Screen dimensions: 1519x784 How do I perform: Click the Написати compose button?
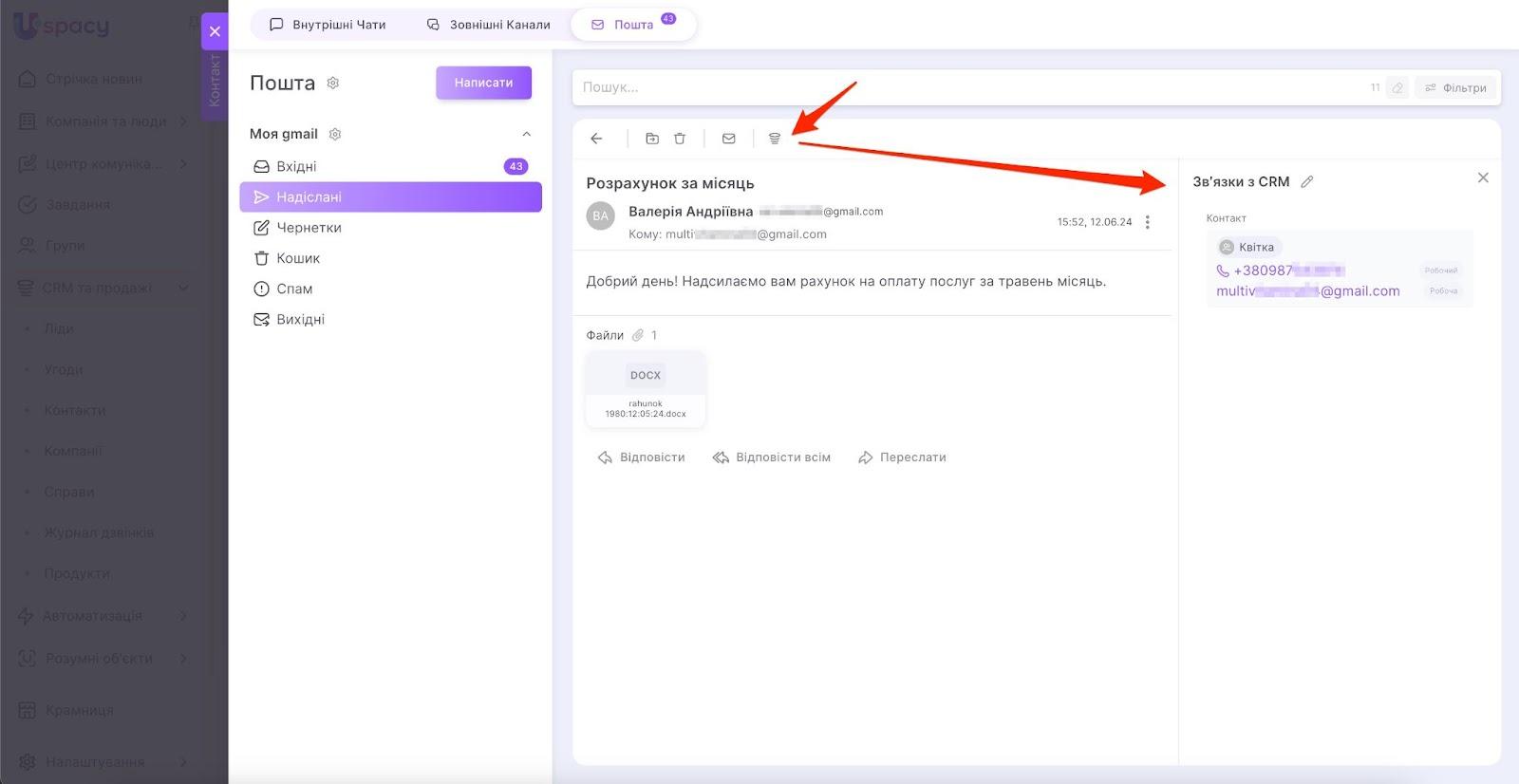tap(483, 83)
